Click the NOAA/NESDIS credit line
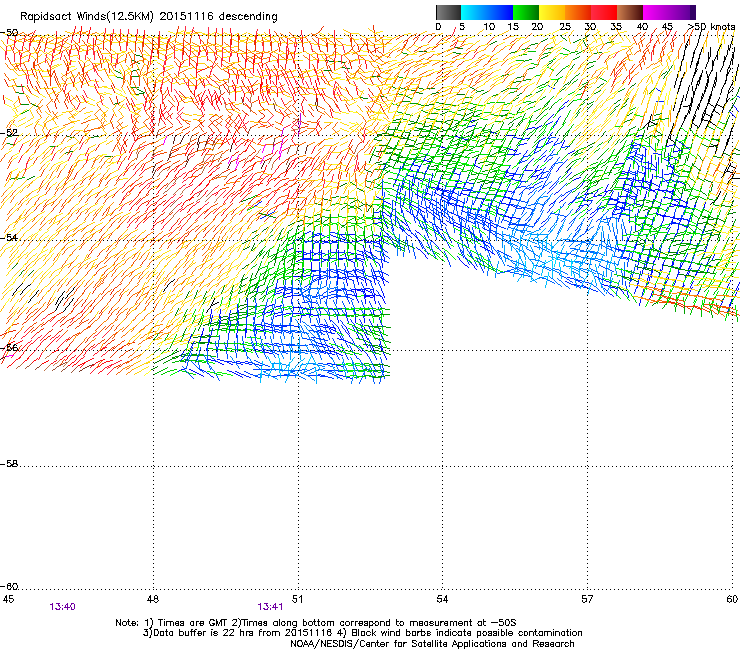 432,644
